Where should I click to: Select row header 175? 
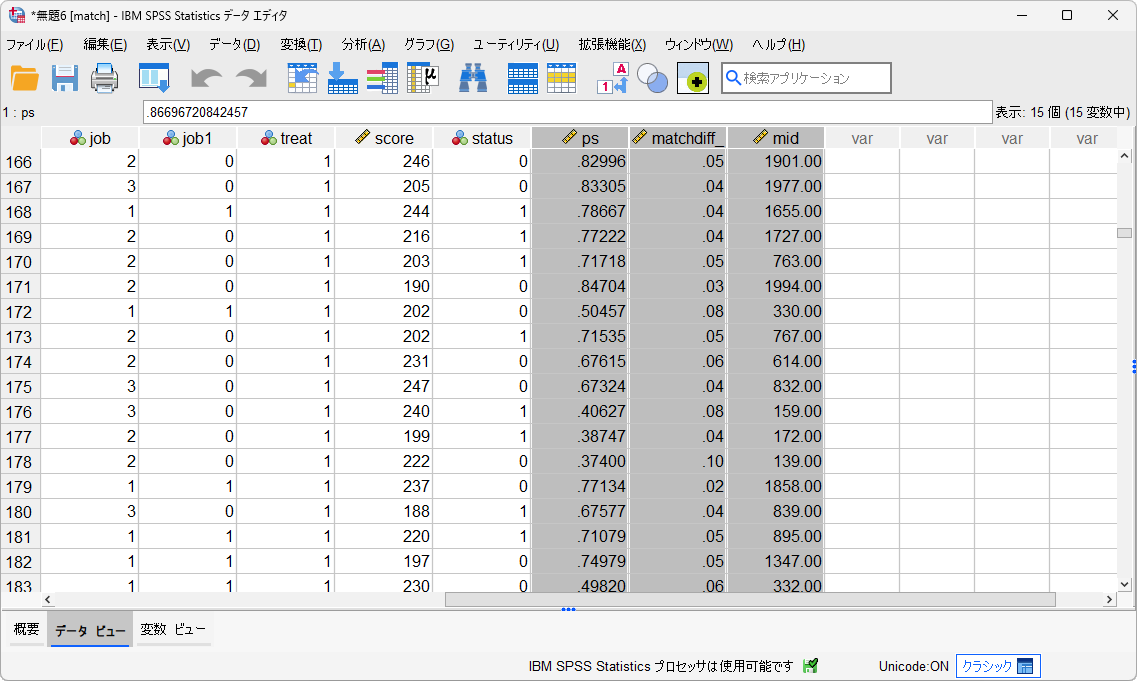[x=20, y=386]
